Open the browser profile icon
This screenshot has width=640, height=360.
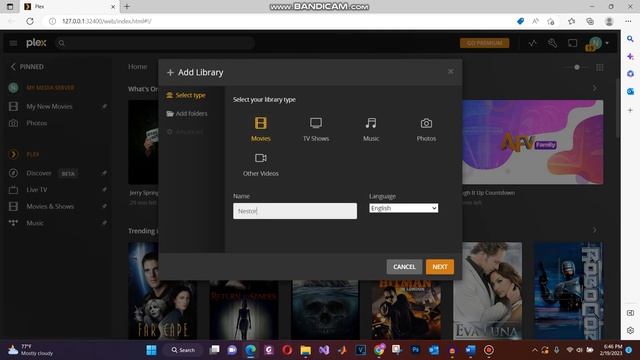tap(609, 21)
